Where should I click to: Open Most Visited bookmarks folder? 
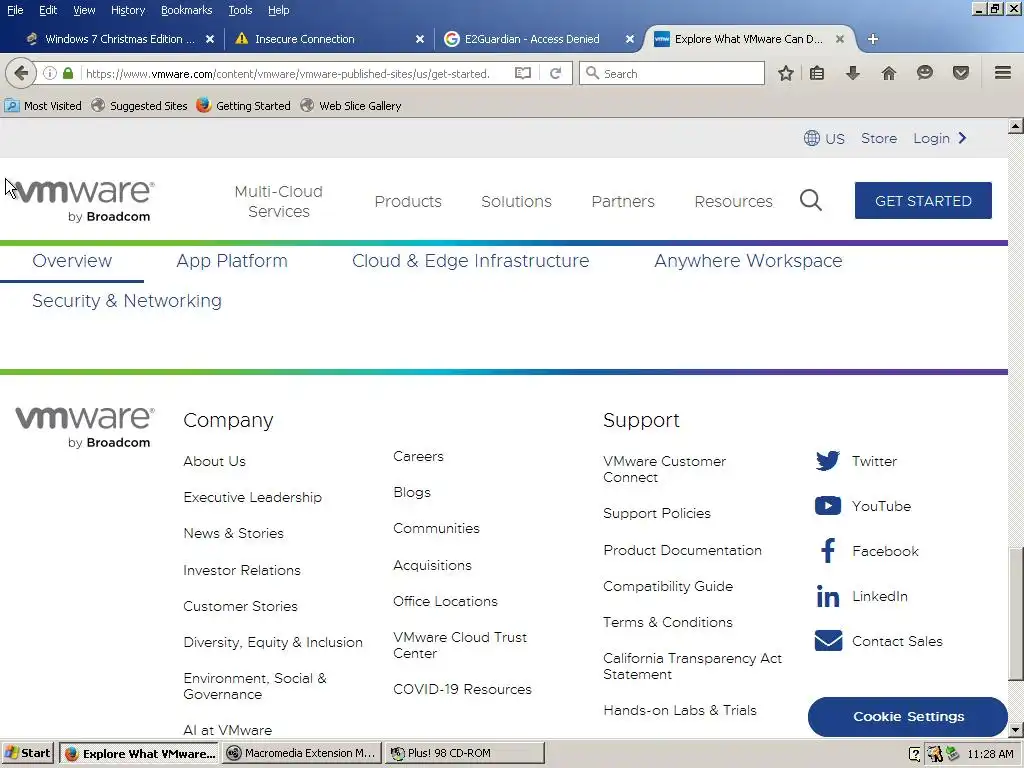click(x=43, y=106)
